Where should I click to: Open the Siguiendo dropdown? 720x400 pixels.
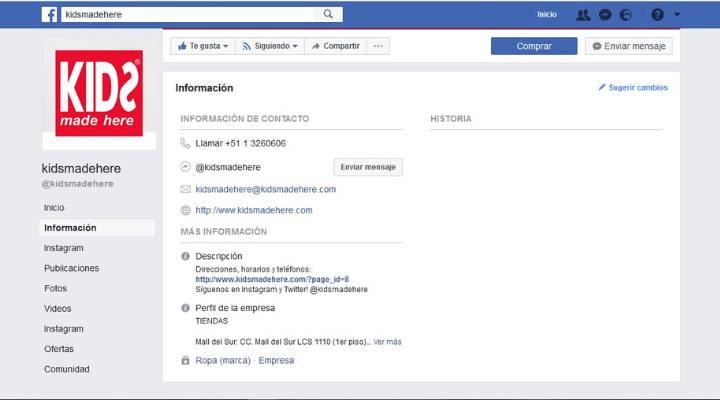coord(270,46)
